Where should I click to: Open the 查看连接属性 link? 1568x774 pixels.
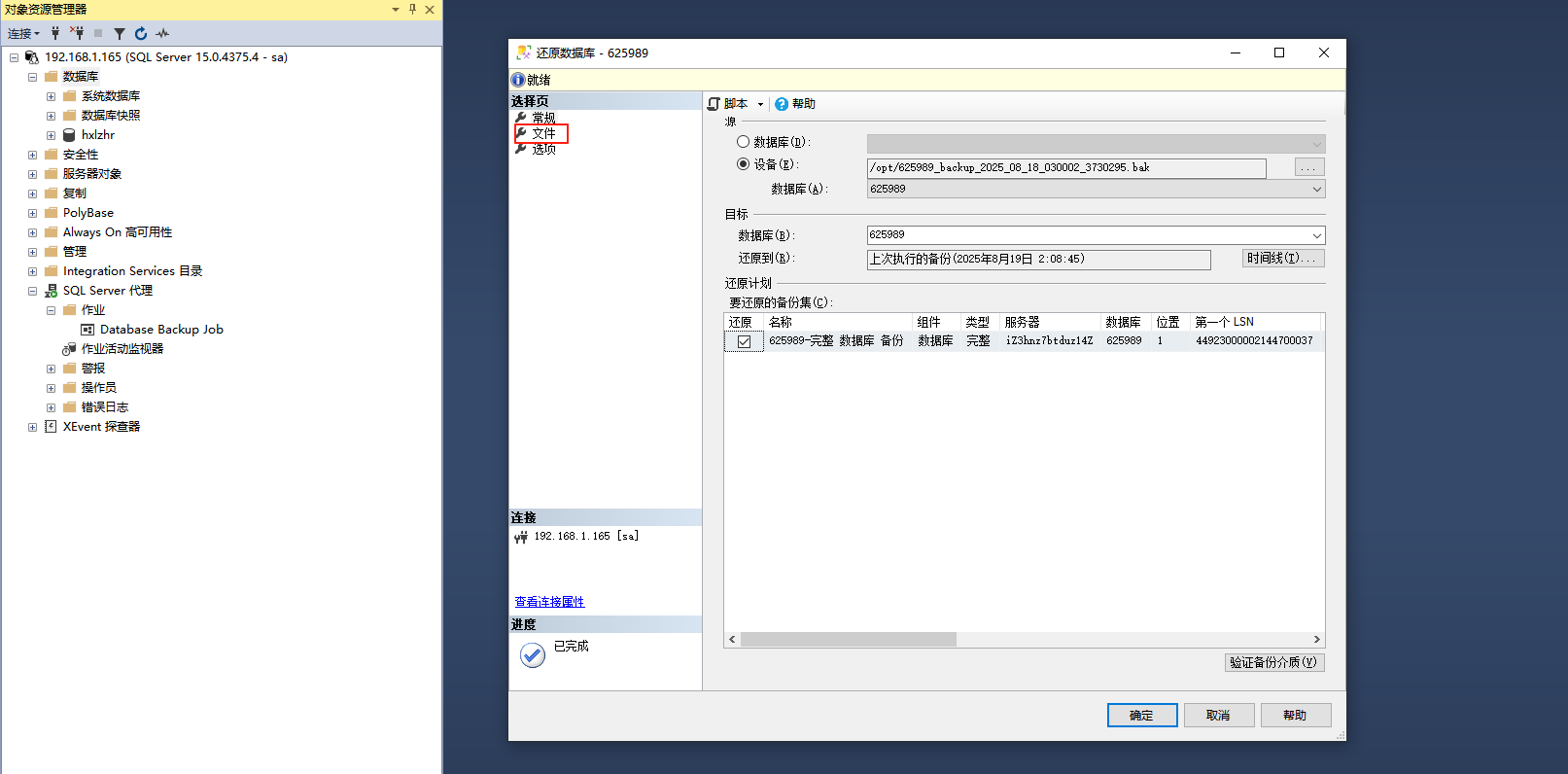[549, 602]
